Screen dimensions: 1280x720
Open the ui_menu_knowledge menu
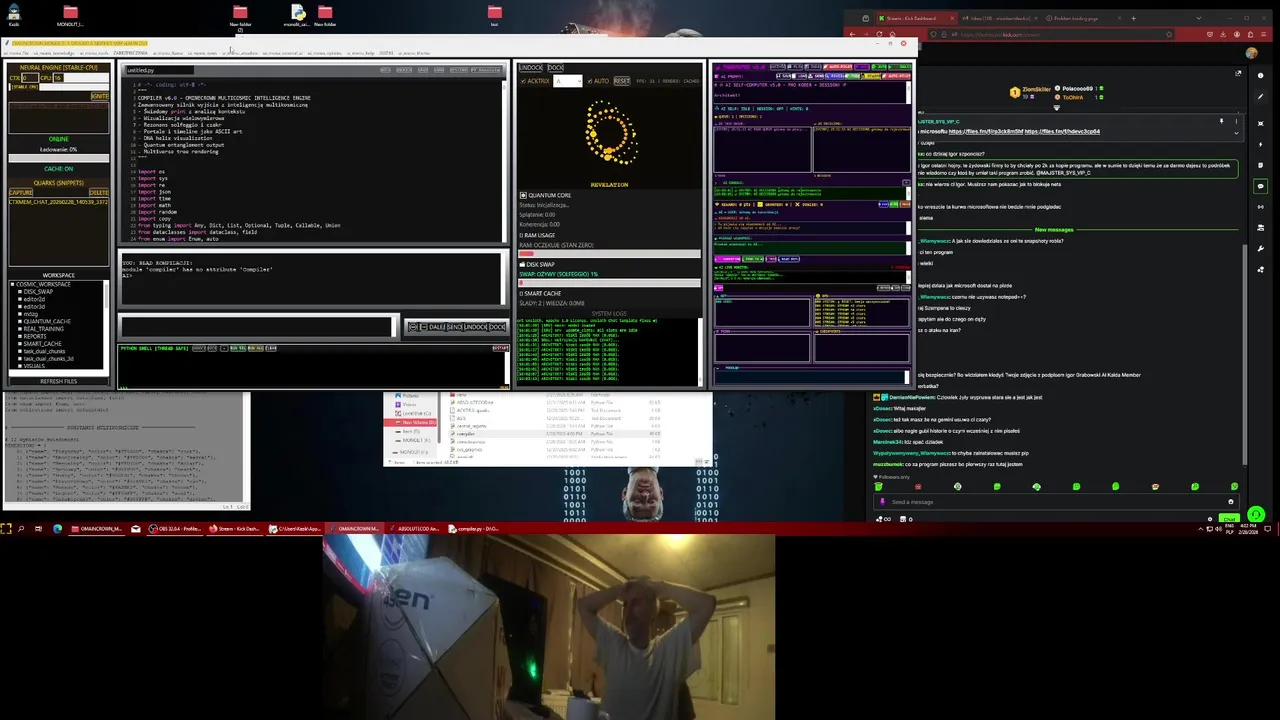pyautogui.click(x=52, y=53)
